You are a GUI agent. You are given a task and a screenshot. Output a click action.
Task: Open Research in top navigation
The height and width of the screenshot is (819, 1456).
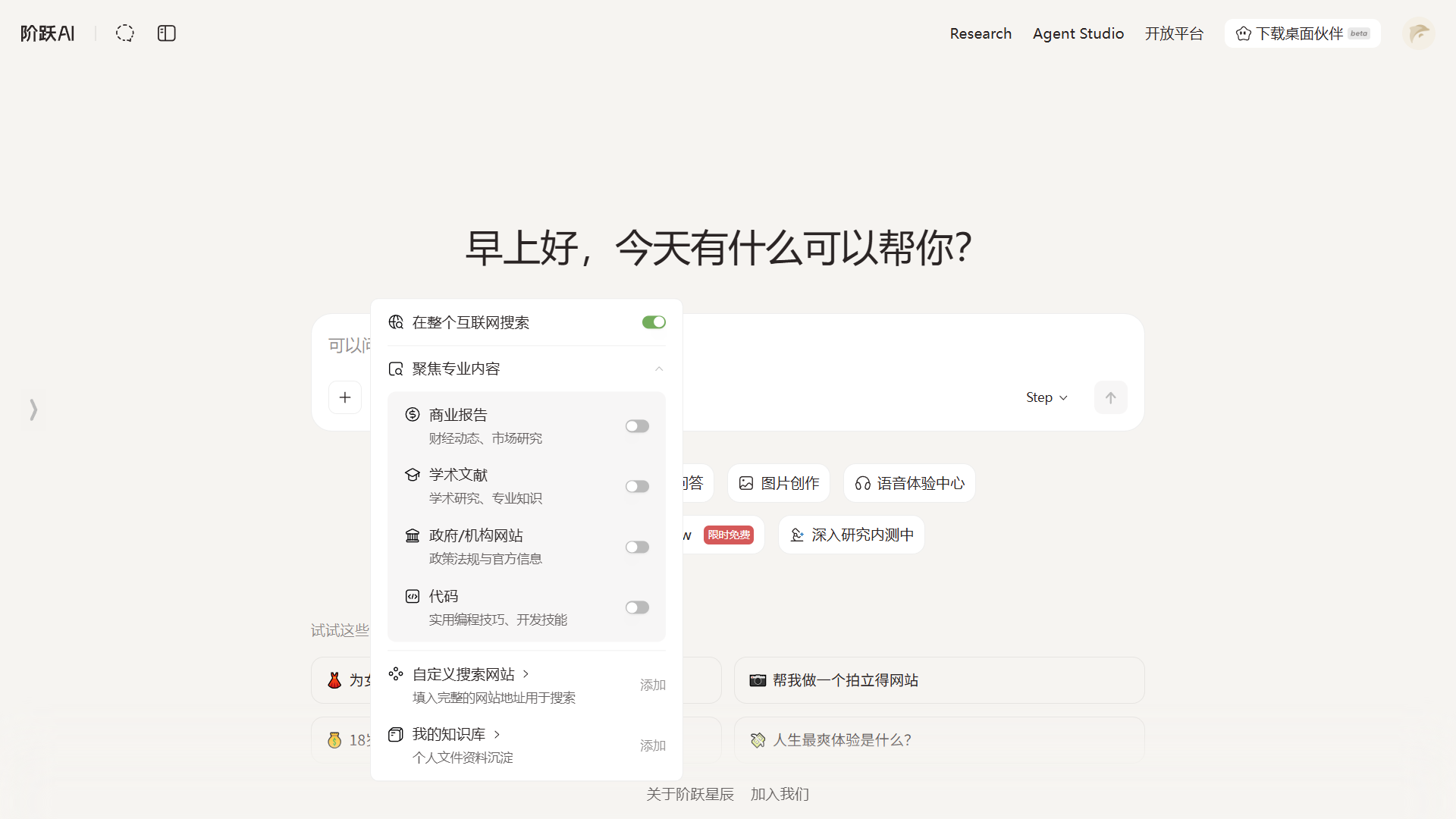(981, 33)
